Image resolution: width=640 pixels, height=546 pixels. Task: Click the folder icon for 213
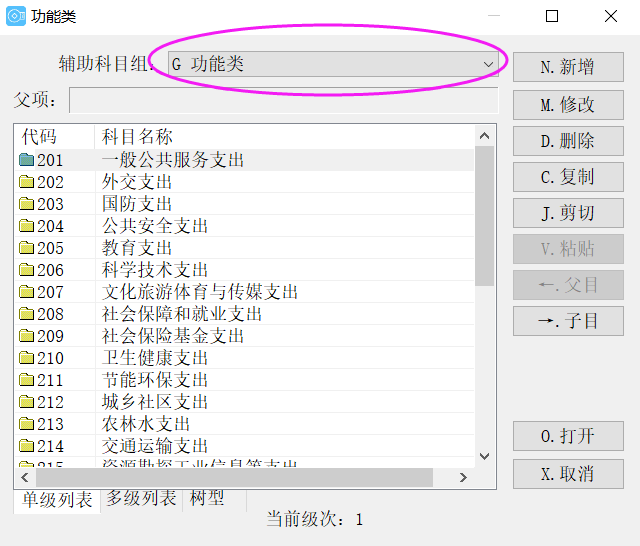pyautogui.click(x=27, y=424)
